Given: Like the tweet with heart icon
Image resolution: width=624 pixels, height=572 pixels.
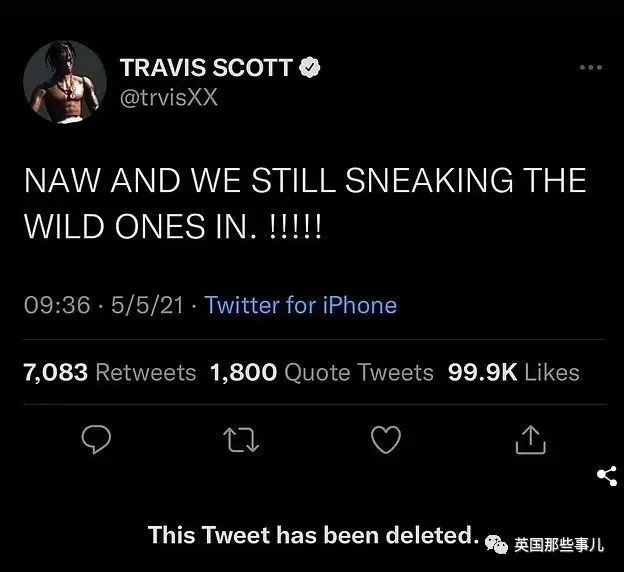Looking at the screenshot, I should click(386, 439).
